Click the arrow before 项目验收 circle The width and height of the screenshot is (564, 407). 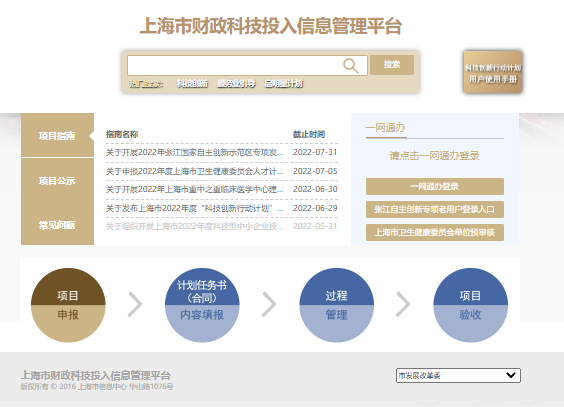pyautogui.click(x=403, y=305)
